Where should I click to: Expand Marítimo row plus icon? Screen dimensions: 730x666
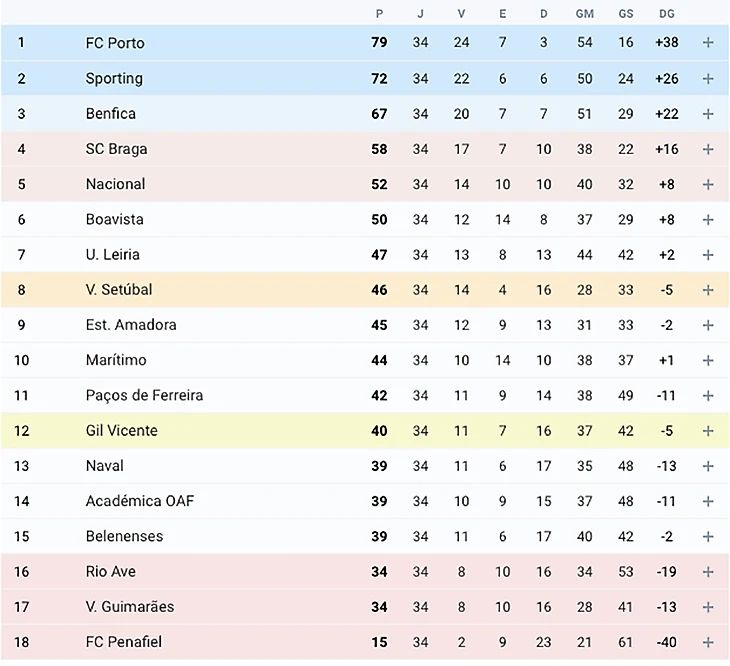[x=708, y=360]
